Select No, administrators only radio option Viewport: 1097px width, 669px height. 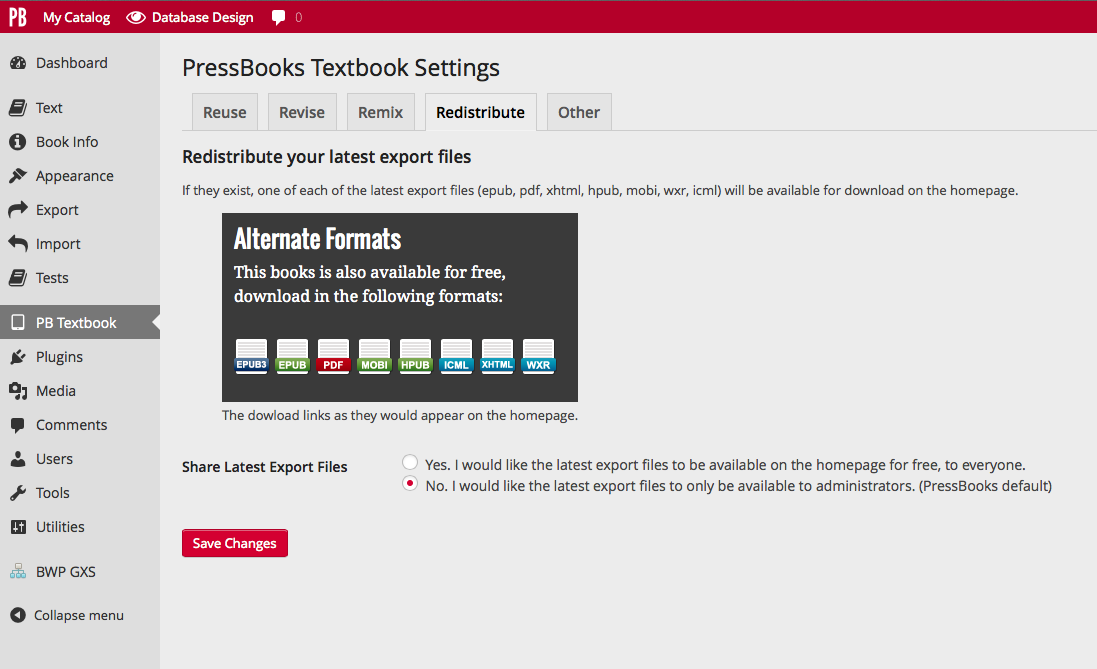[x=410, y=484]
